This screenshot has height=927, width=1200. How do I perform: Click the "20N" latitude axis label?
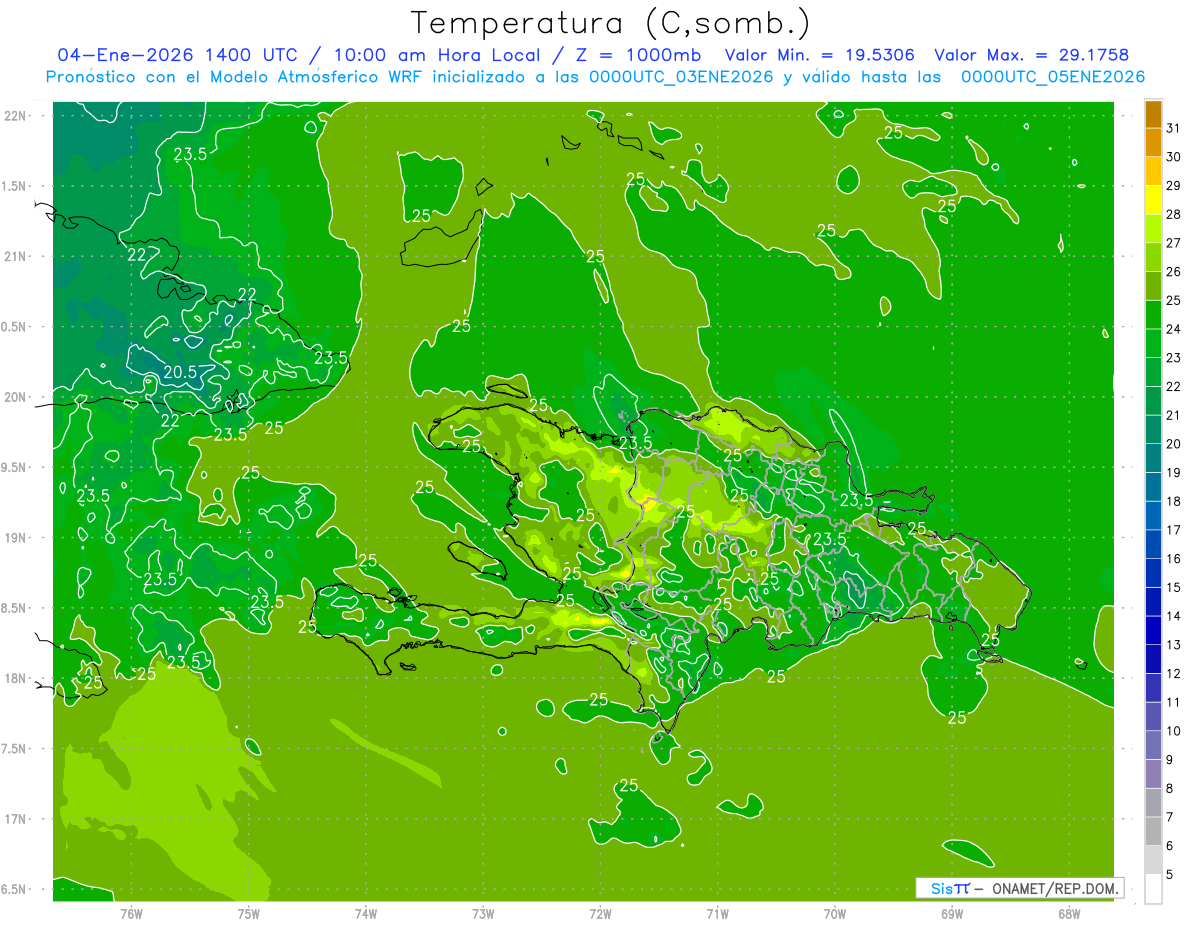click(x=16, y=397)
